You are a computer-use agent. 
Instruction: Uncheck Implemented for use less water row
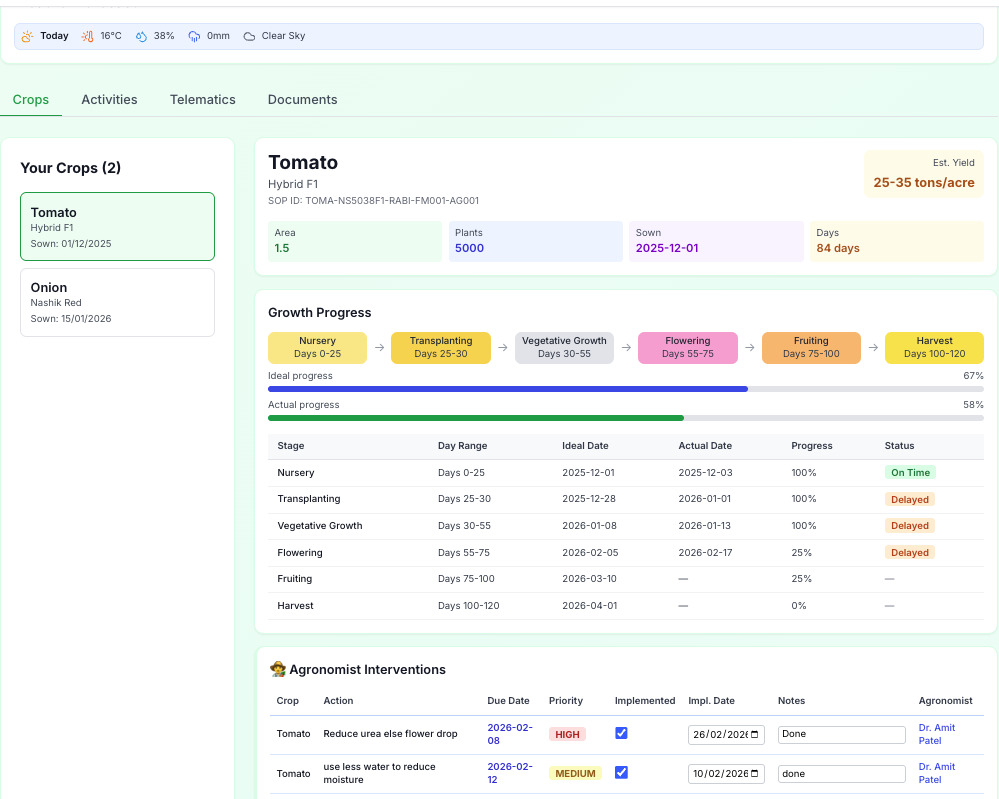click(x=621, y=773)
